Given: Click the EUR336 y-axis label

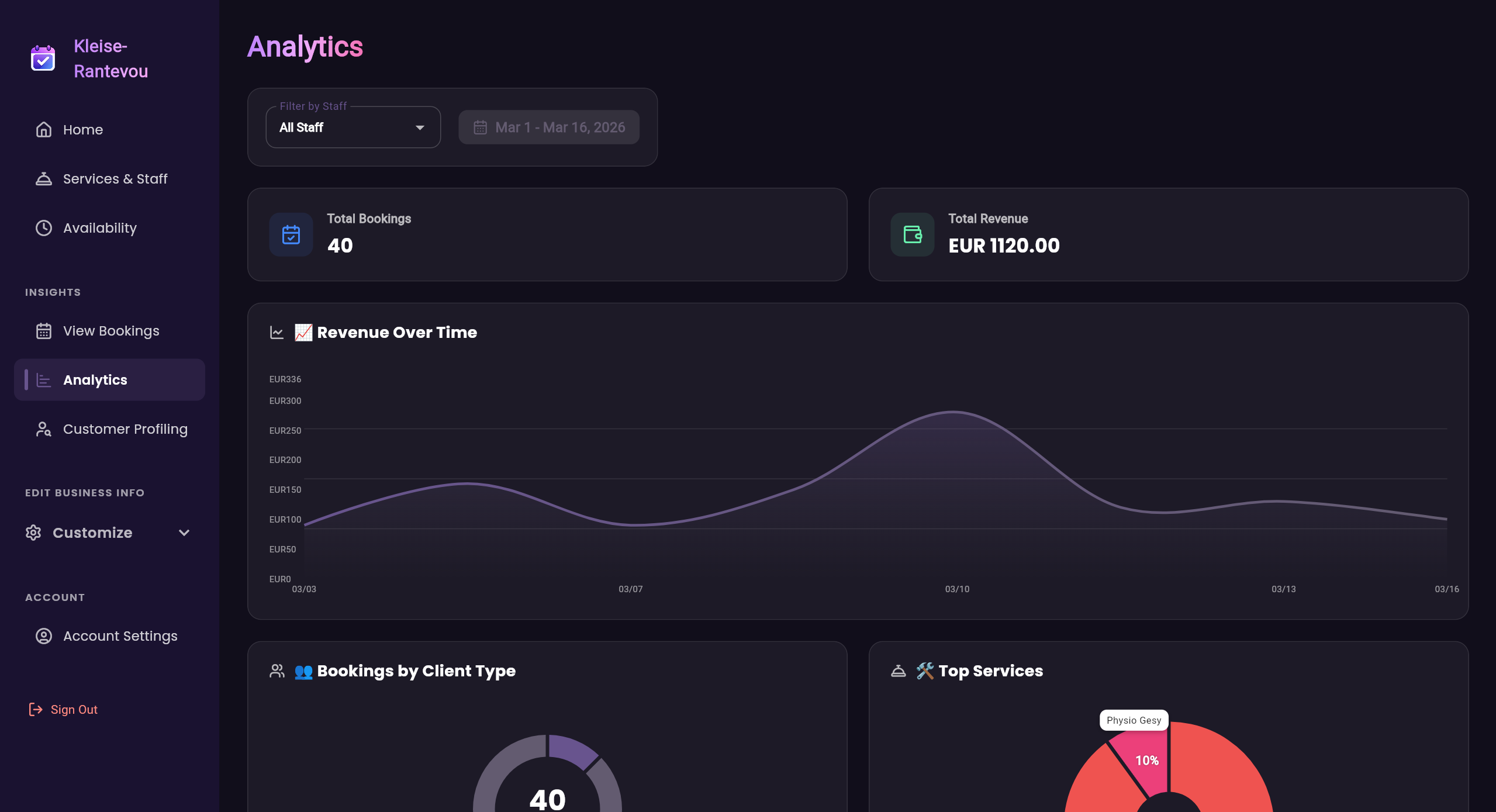Looking at the screenshot, I should 285,379.
